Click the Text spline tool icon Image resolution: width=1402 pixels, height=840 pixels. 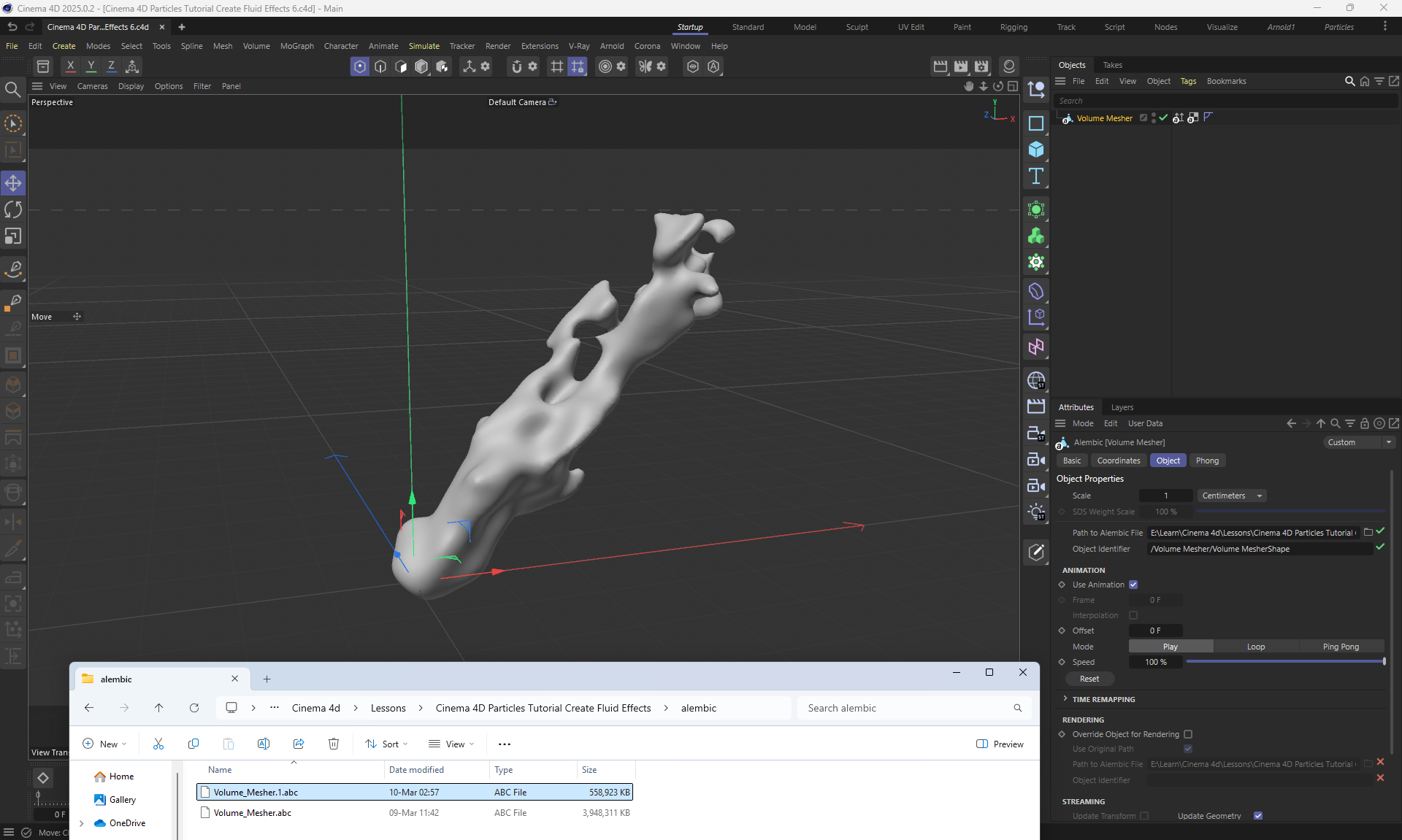pos(1035,176)
